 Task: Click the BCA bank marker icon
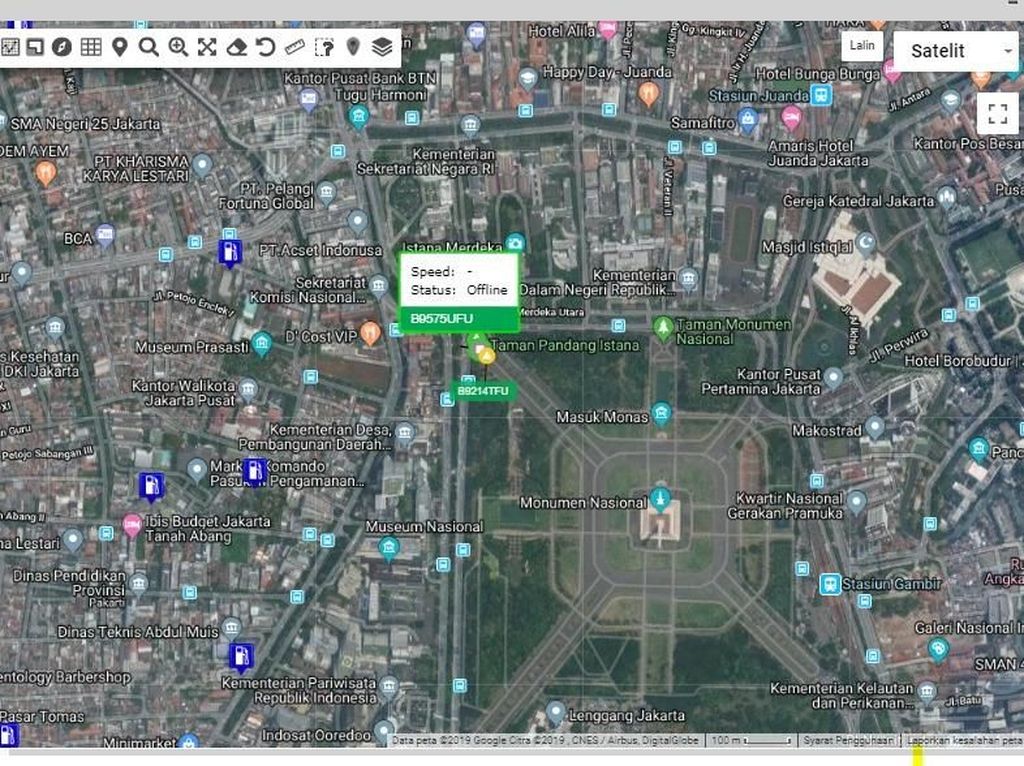pos(104,236)
